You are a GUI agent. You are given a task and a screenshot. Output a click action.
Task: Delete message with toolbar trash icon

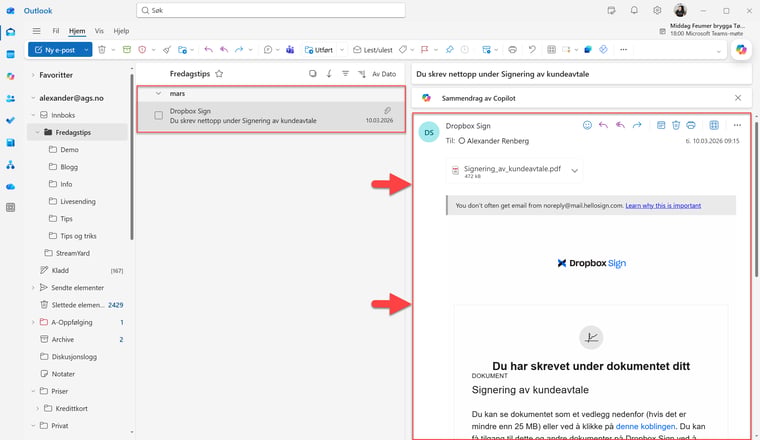pos(102,49)
